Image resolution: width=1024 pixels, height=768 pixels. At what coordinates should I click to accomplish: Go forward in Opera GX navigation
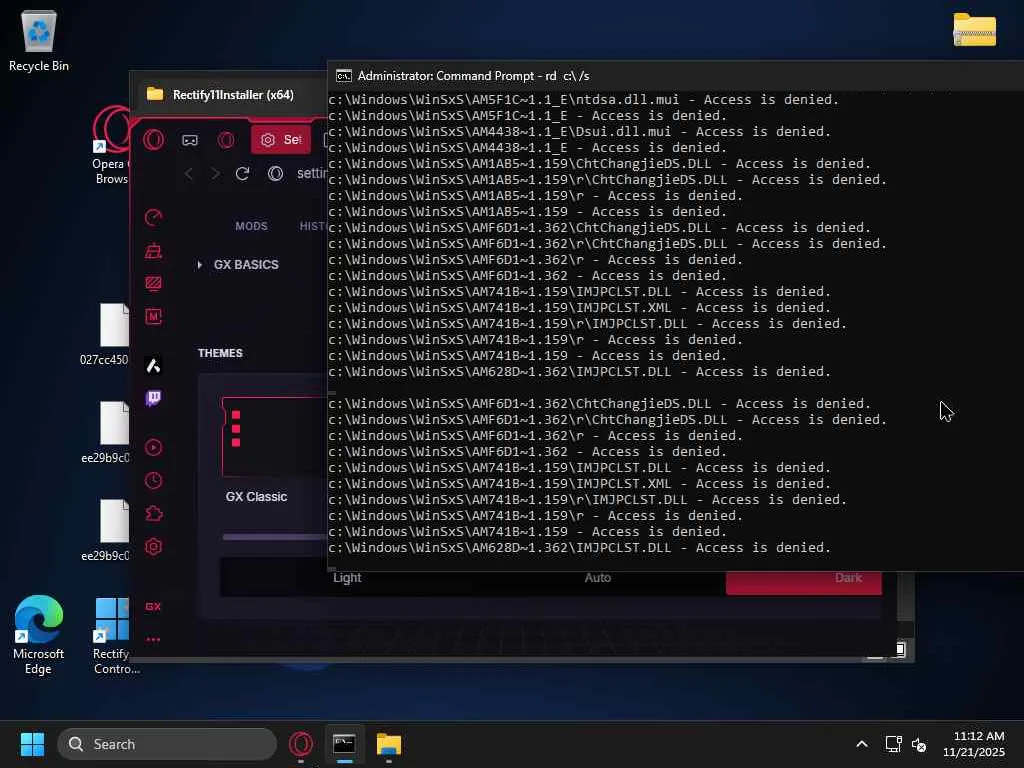[x=216, y=174]
